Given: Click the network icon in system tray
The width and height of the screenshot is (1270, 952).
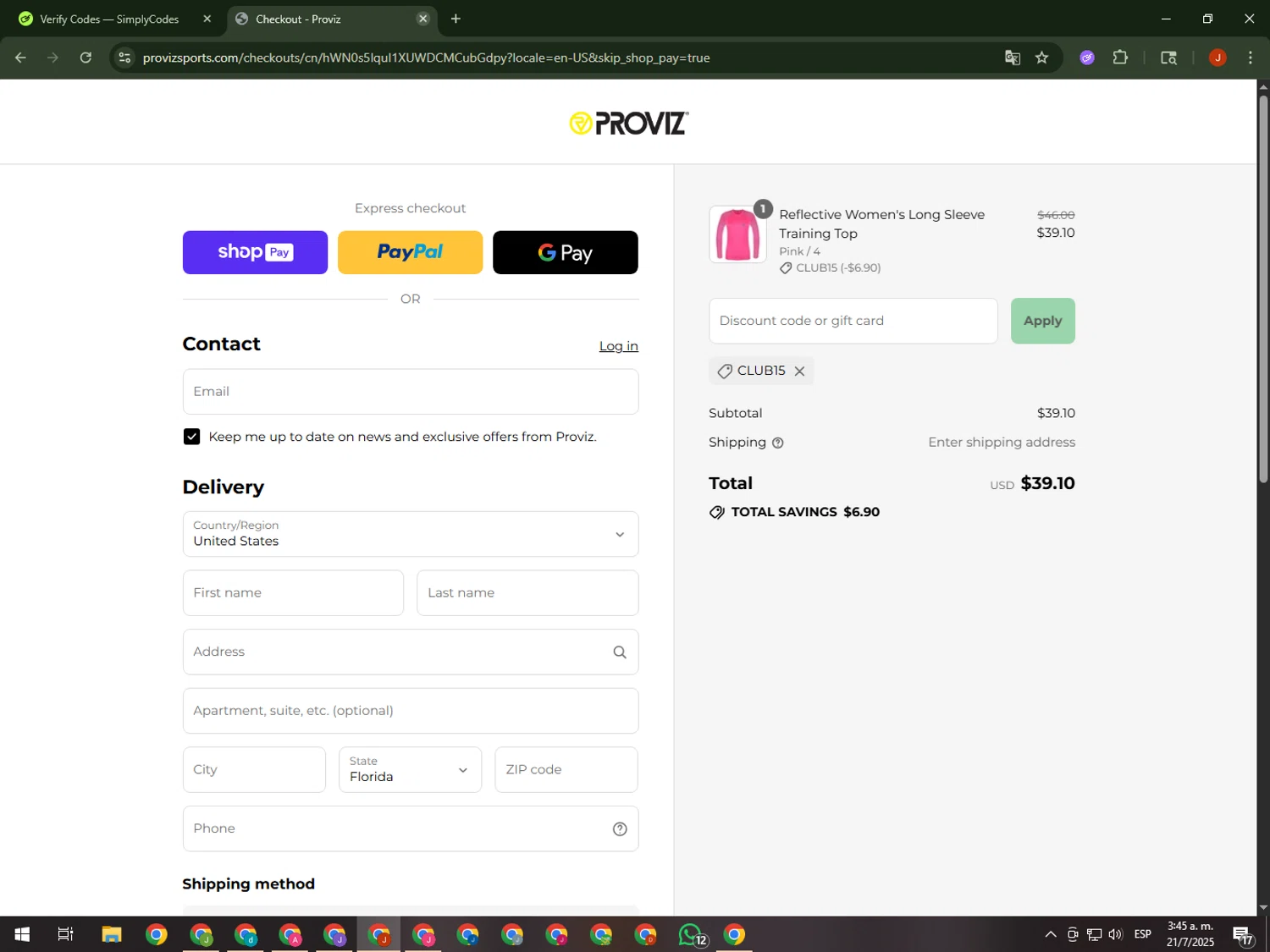Looking at the screenshot, I should pos(1095,934).
